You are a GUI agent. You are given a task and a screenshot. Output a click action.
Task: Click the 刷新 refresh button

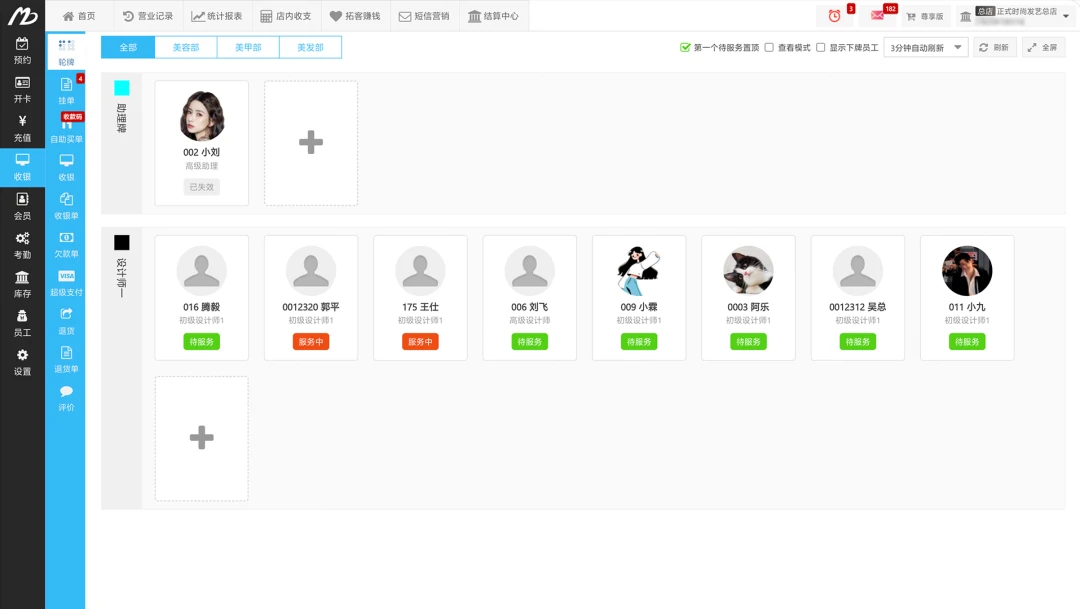click(995, 48)
